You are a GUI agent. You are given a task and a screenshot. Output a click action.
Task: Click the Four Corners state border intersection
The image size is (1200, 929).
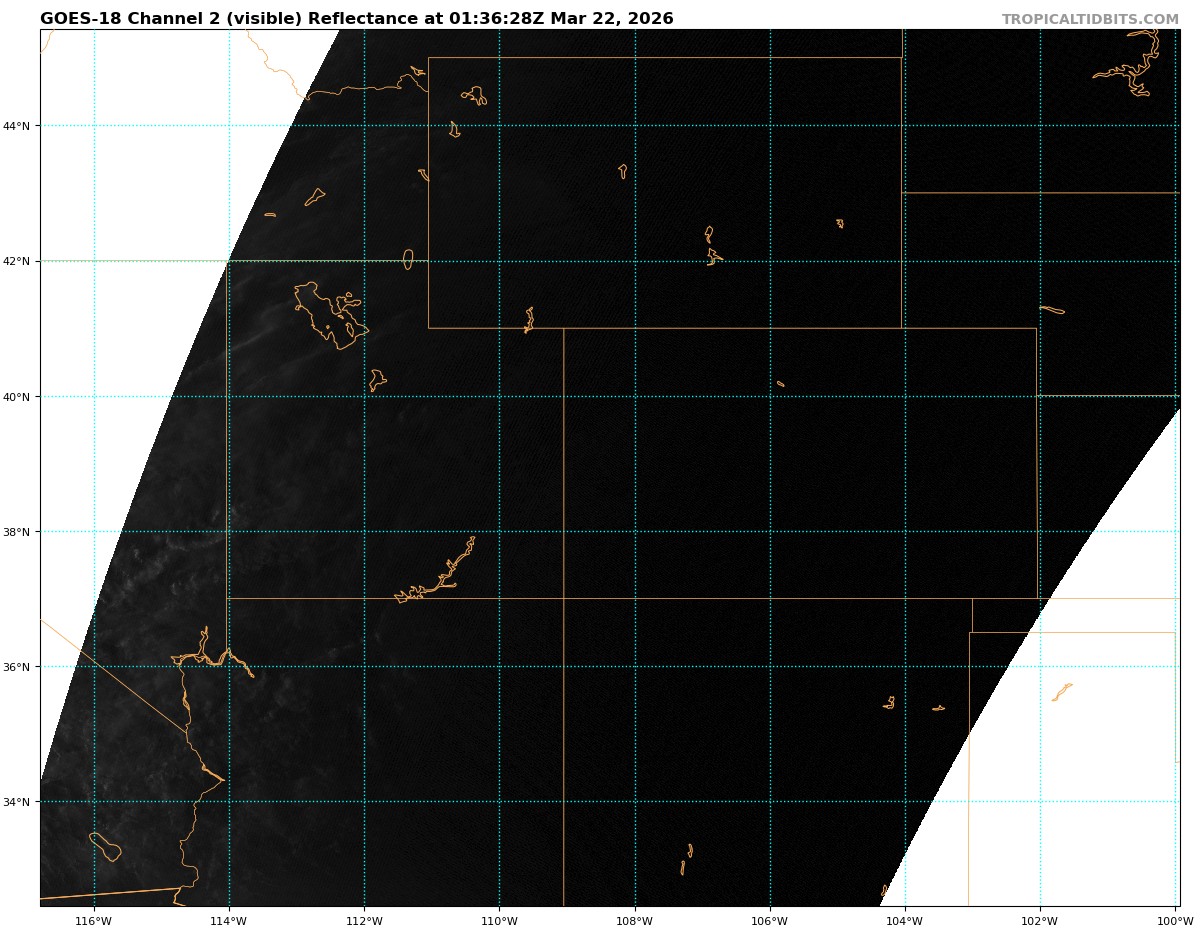pos(564,598)
